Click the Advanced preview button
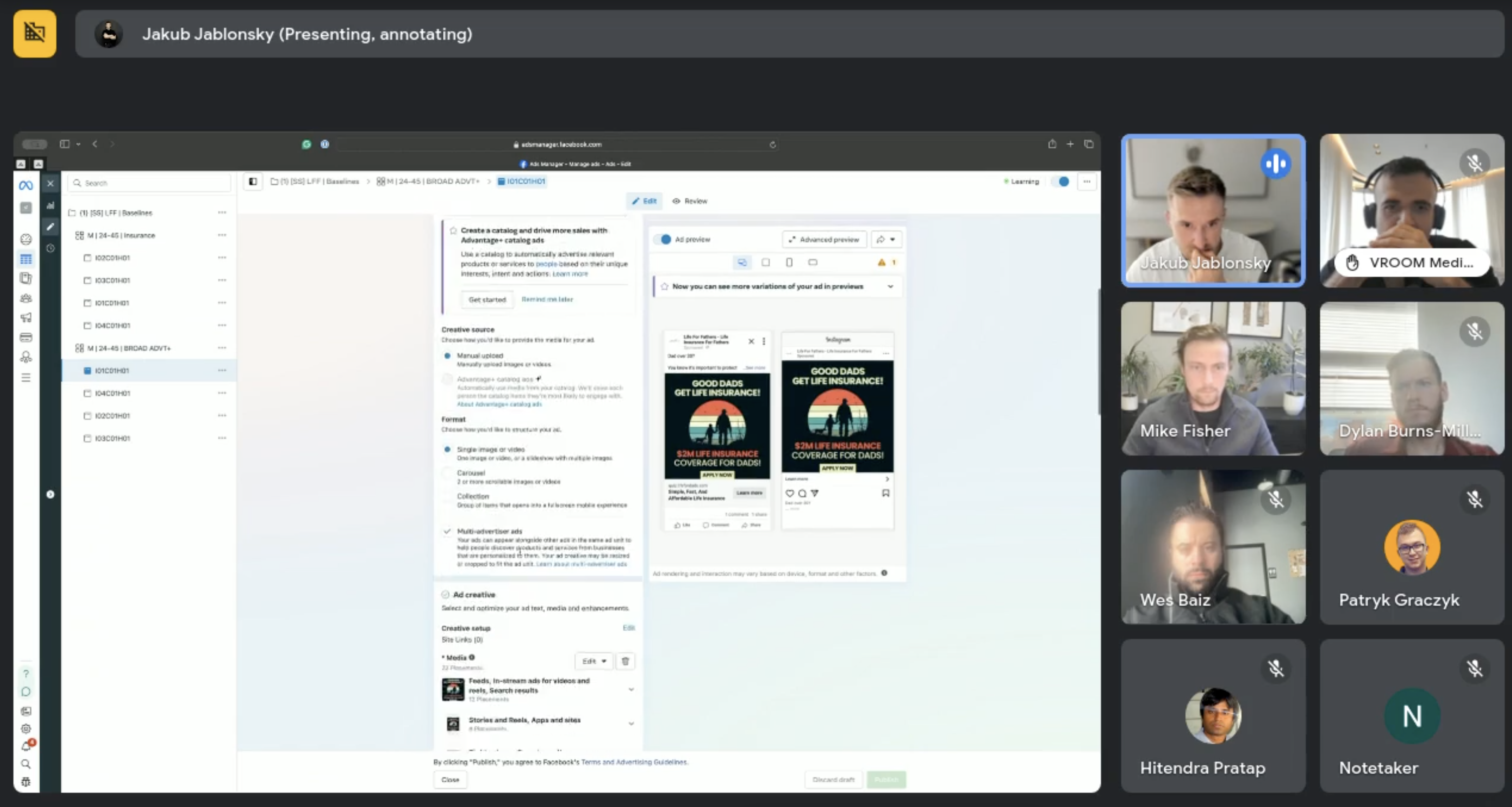This screenshot has width=1512, height=807. pos(824,239)
